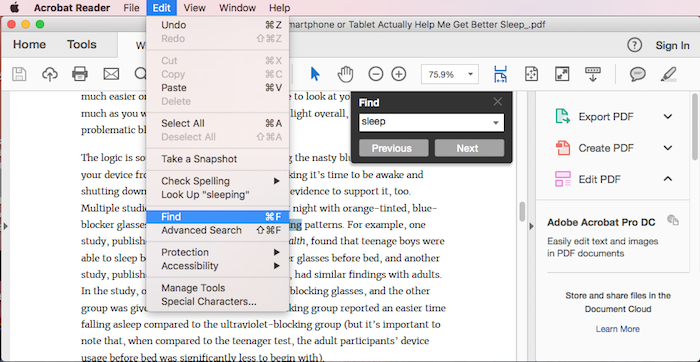Open the Help menu

[279, 8]
